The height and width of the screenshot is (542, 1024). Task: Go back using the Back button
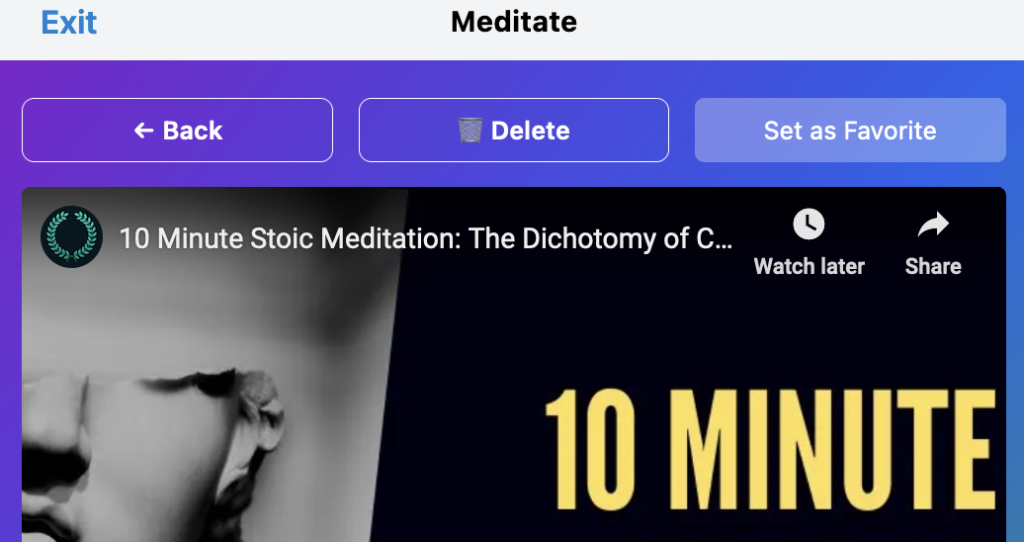(x=178, y=130)
